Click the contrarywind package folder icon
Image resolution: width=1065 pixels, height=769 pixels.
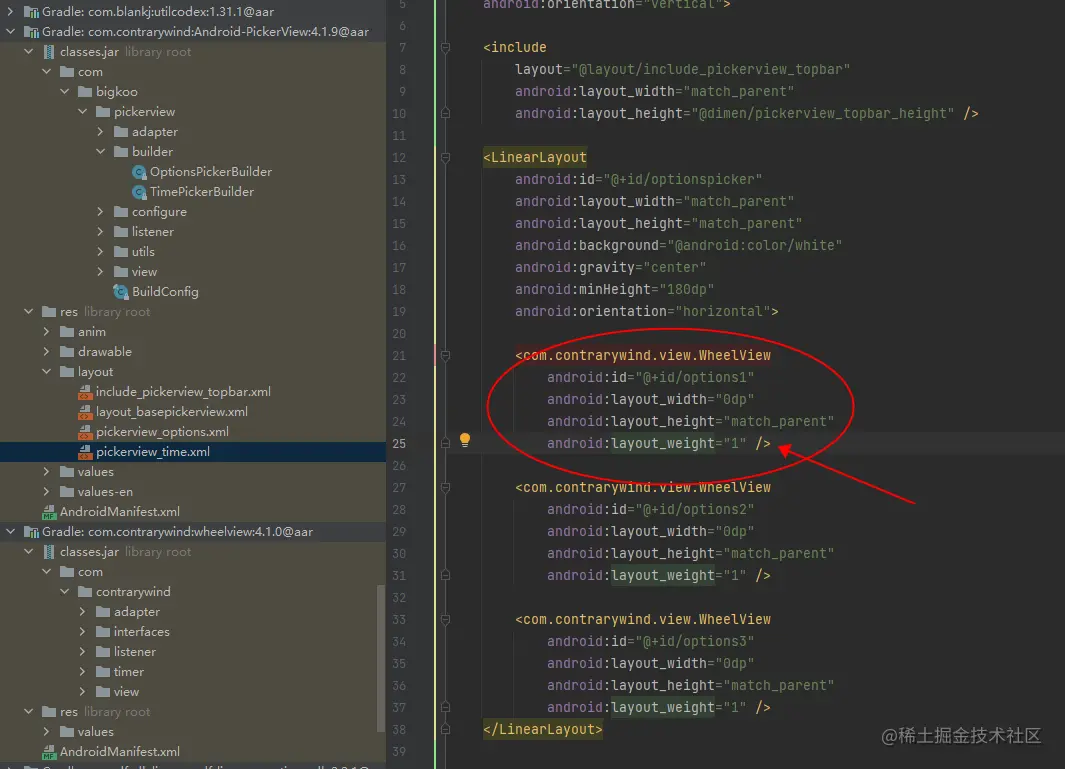click(x=85, y=592)
